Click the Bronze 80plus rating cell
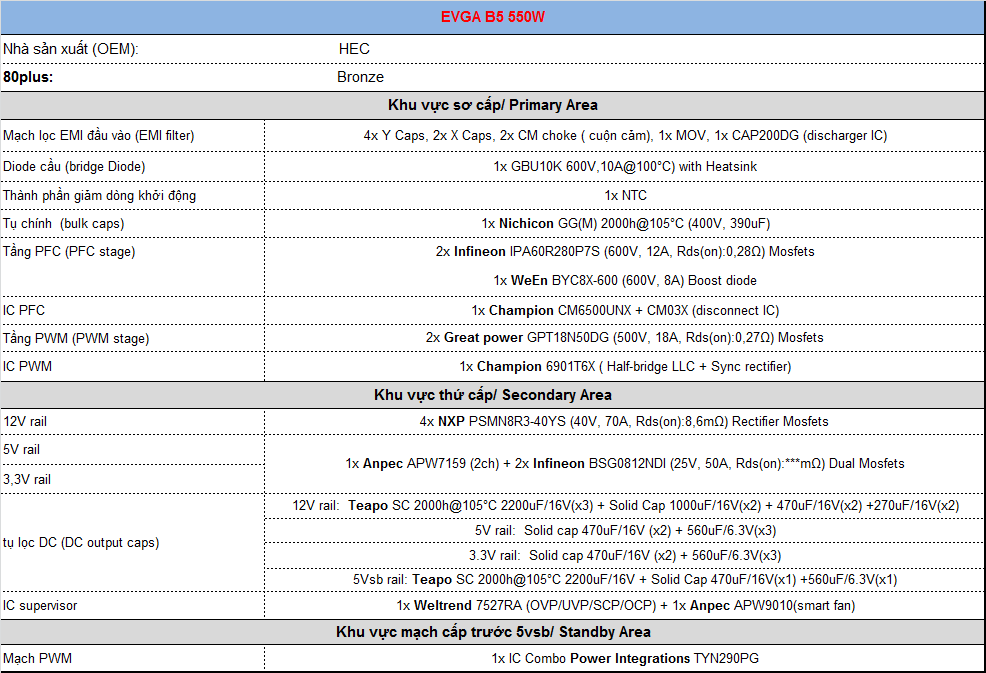Viewport: 986px width, 673px height. (x=360, y=77)
